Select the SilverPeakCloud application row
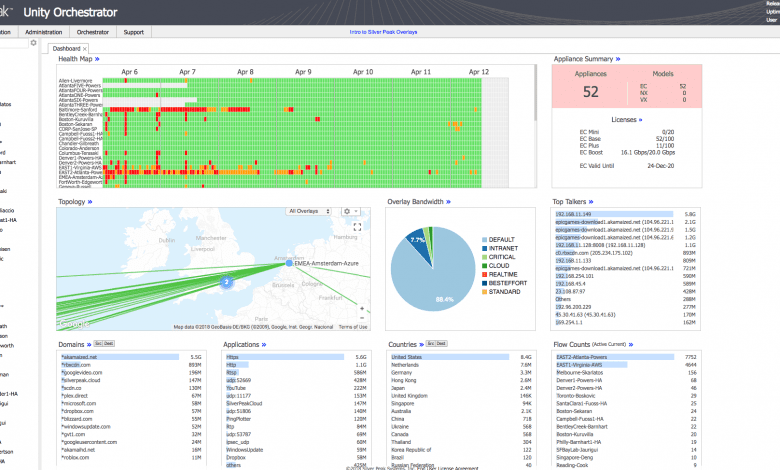Viewport: 780px width, 470px height. pyautogui.click(x=296, y=403)
